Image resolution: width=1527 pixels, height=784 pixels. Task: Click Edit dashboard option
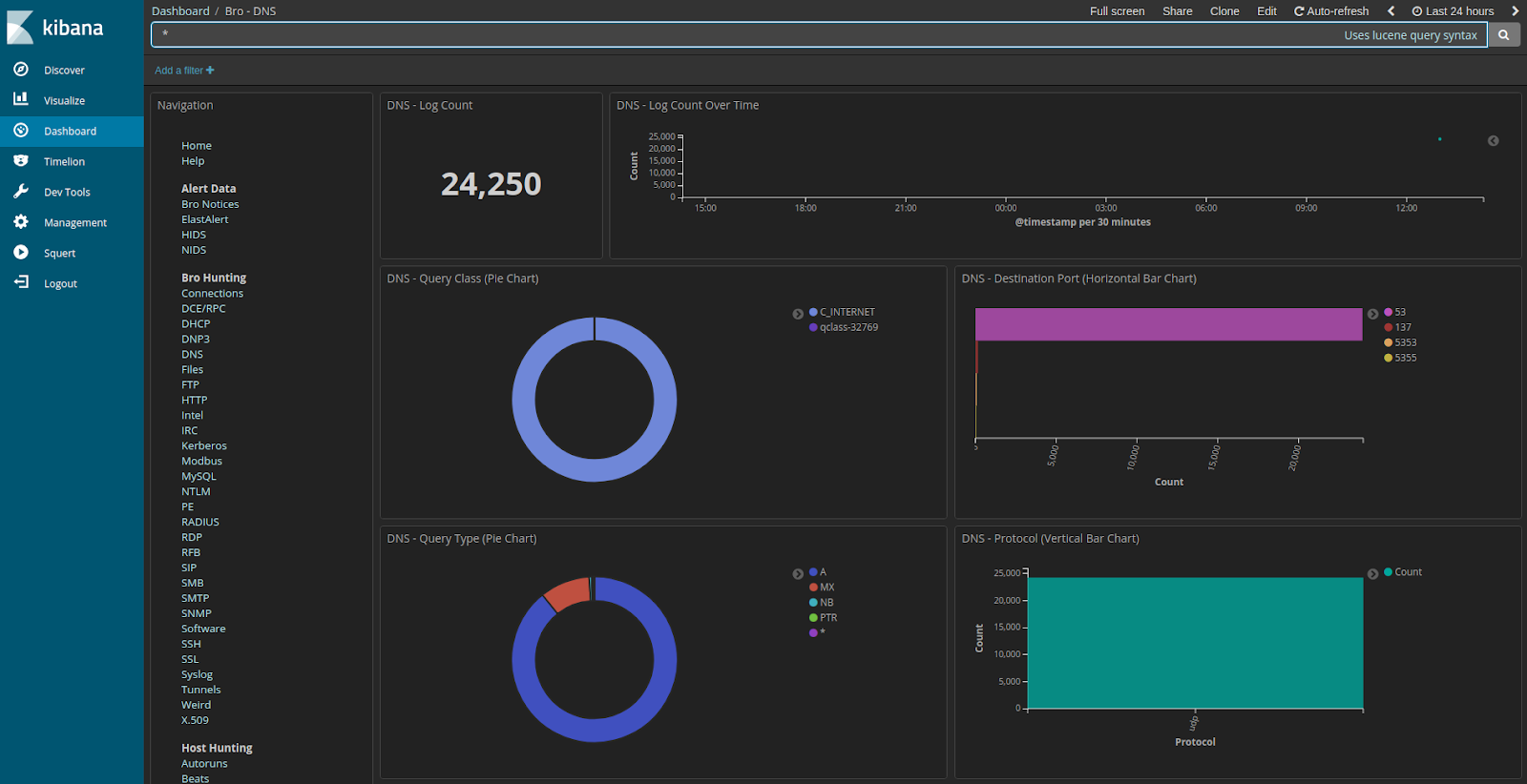tap(1266, 11)
